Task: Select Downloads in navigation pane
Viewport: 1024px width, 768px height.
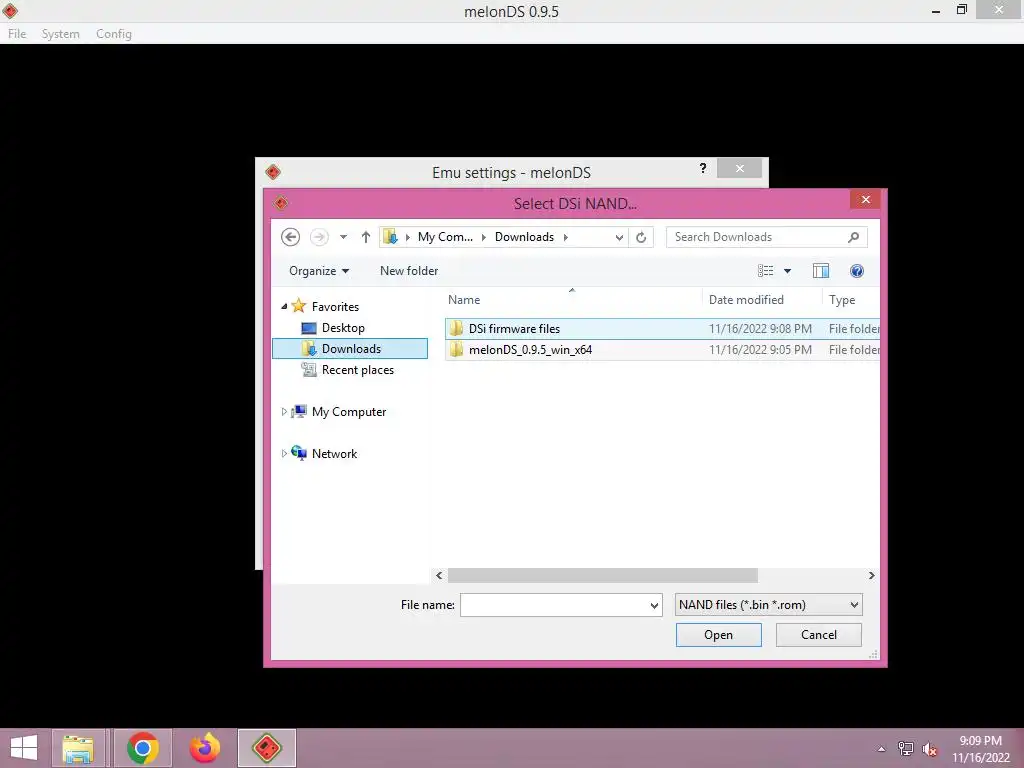Action: coord(350,349)
